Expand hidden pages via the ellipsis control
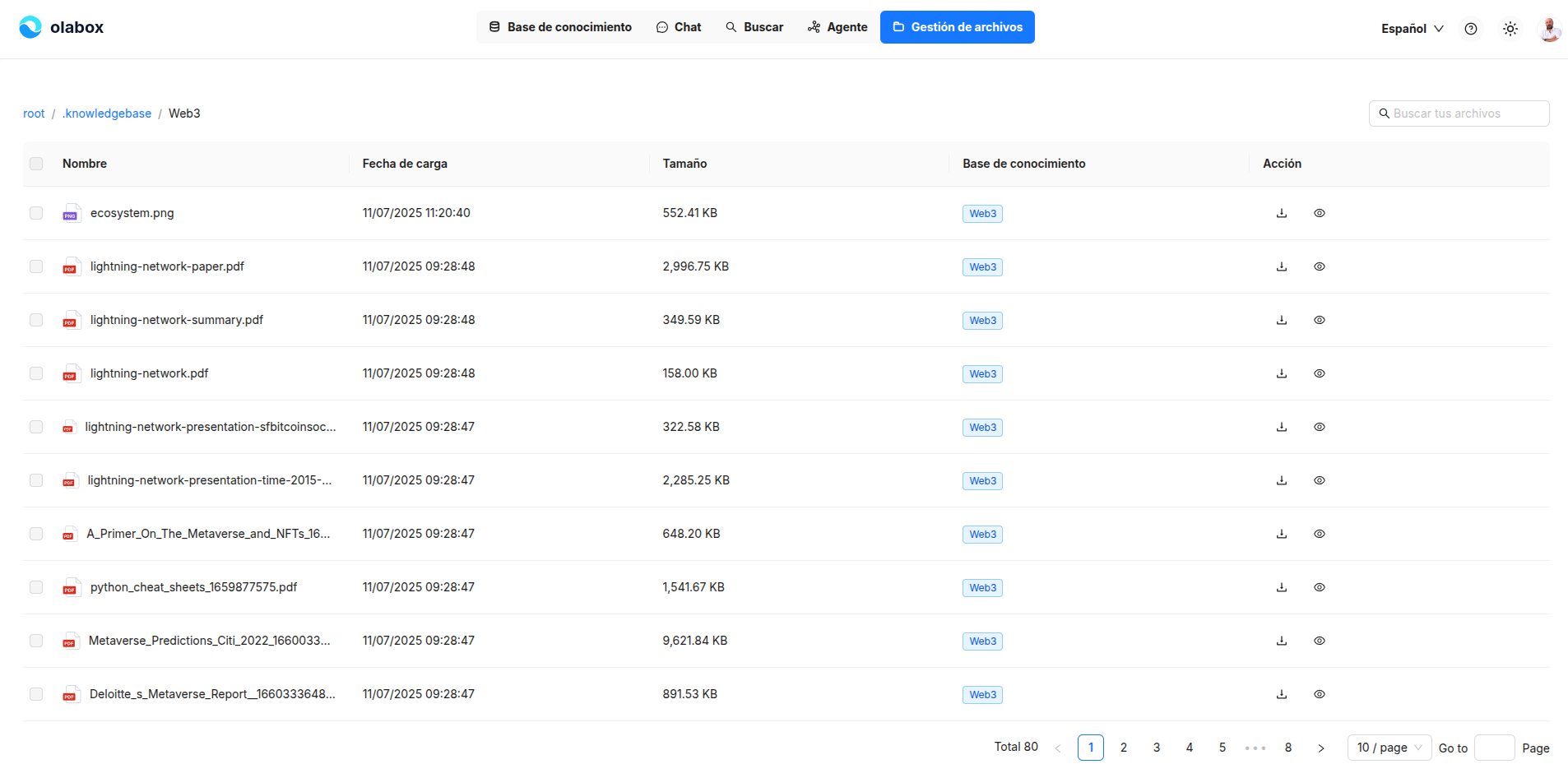This screenshot has width=1568, height=778. pos(1255,748)
